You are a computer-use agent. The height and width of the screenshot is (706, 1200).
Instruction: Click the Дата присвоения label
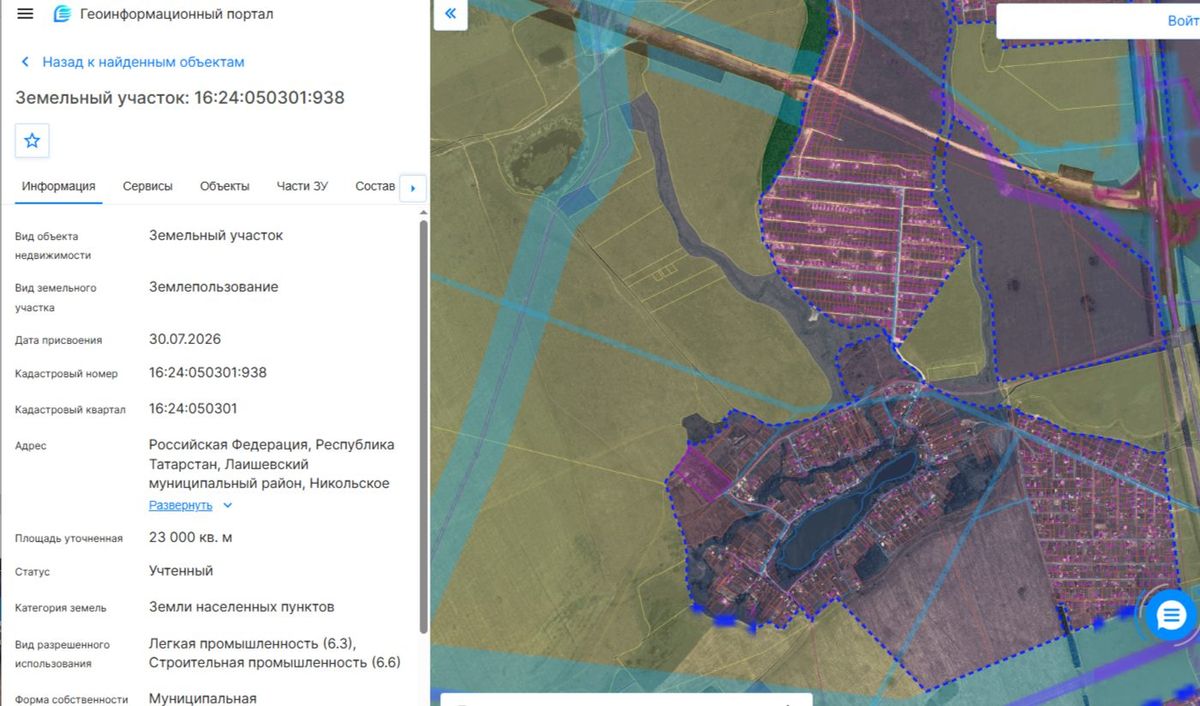click(59, 340)
